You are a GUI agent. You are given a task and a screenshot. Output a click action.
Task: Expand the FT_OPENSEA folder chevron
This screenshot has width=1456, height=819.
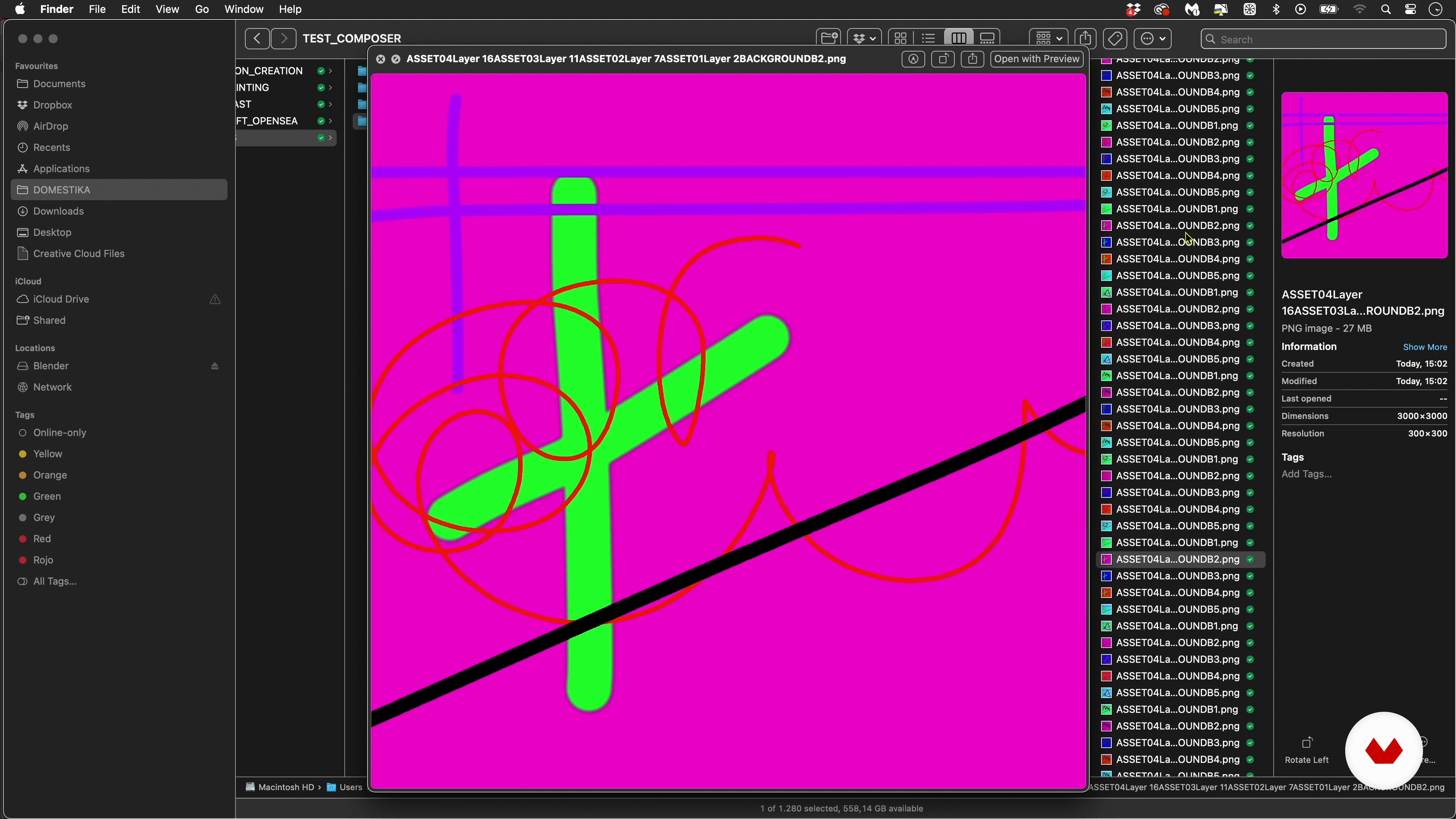point(330,121)
